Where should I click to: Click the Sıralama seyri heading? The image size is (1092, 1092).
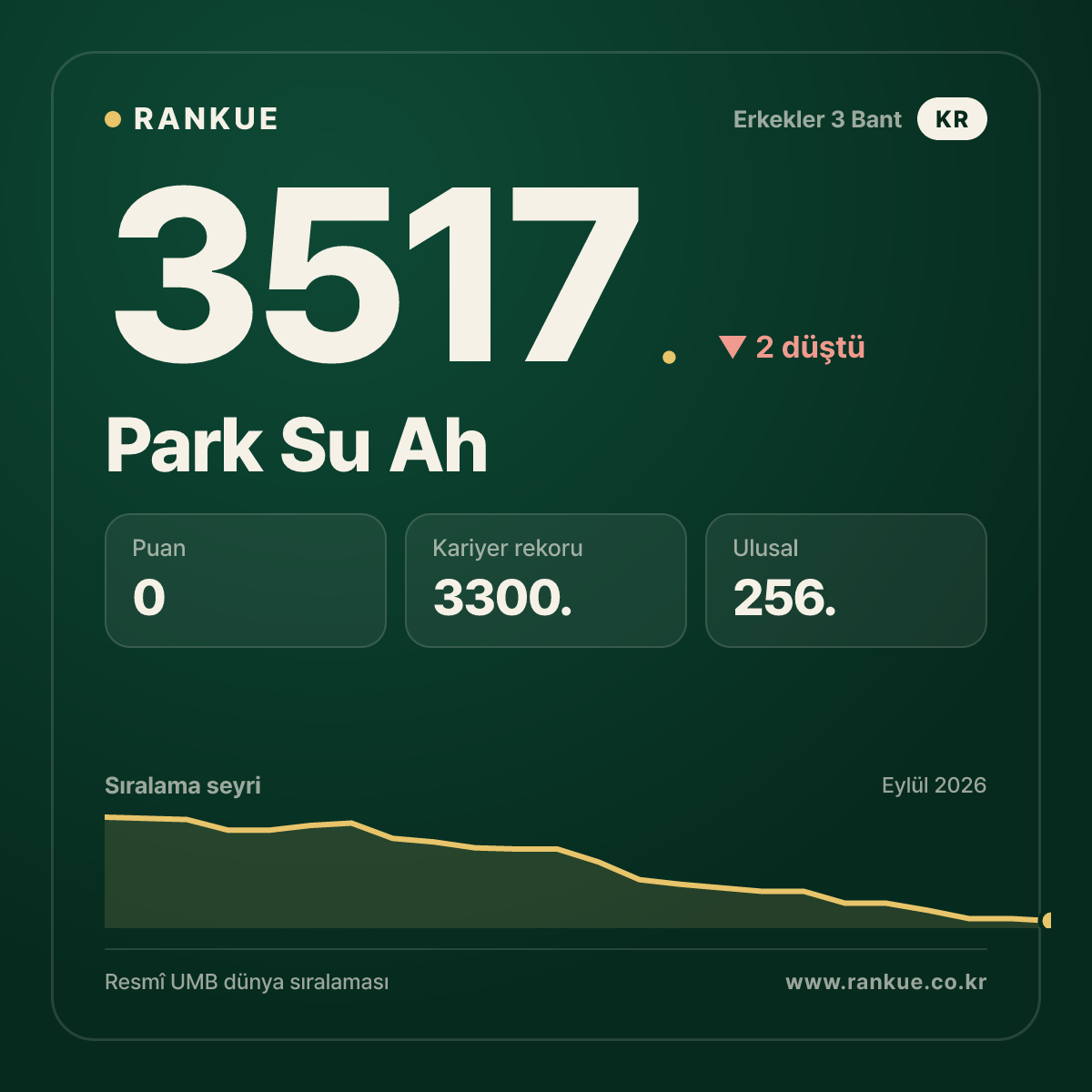point(183,785)
